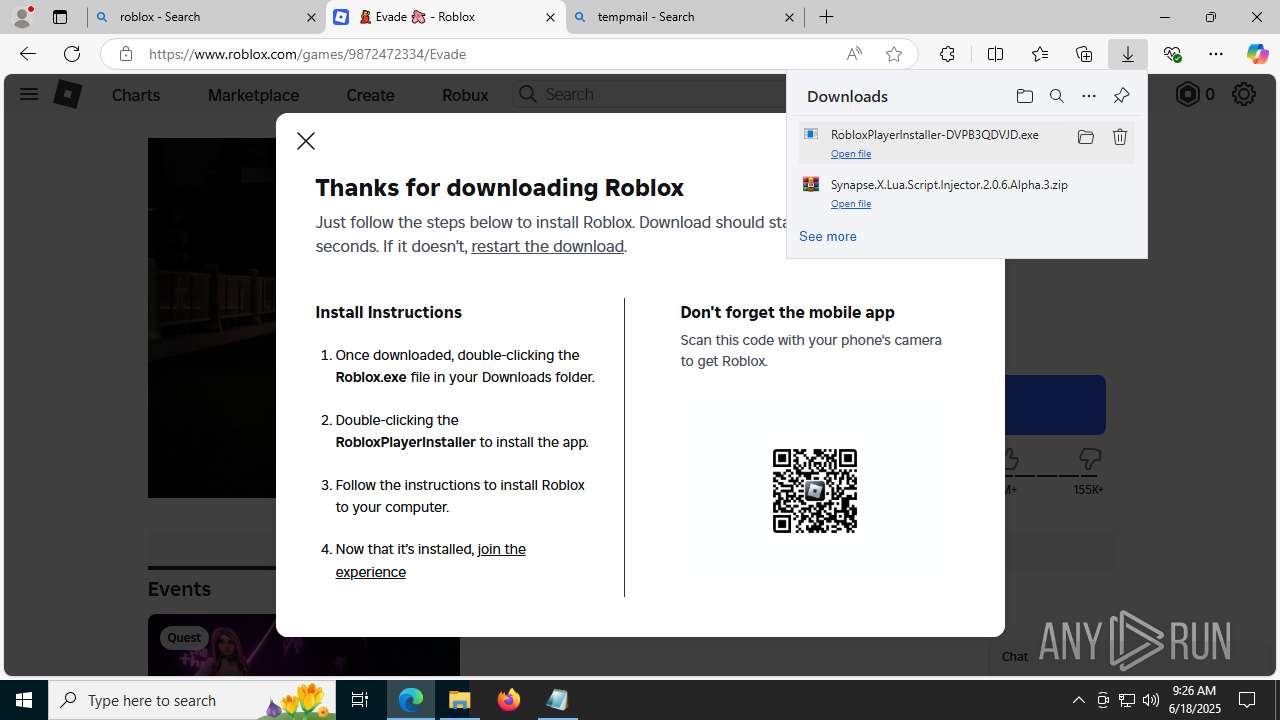Dislike the experience thumbs down icon
Viewport: 1280px width, 720px height.
[1089, 460]
